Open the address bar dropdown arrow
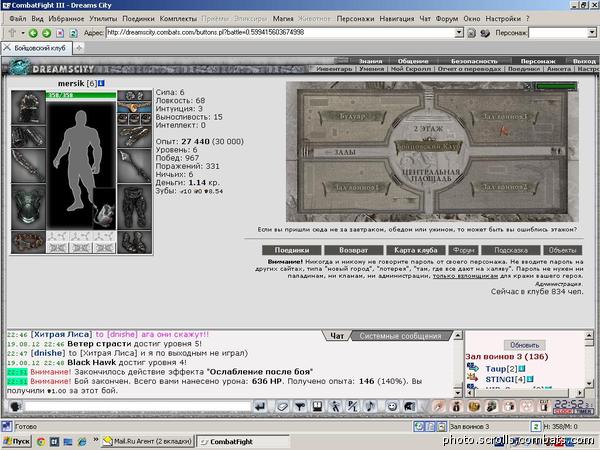The width and height of the screenshot is (600, 450). pyautogui.click(x=459, y=33)
